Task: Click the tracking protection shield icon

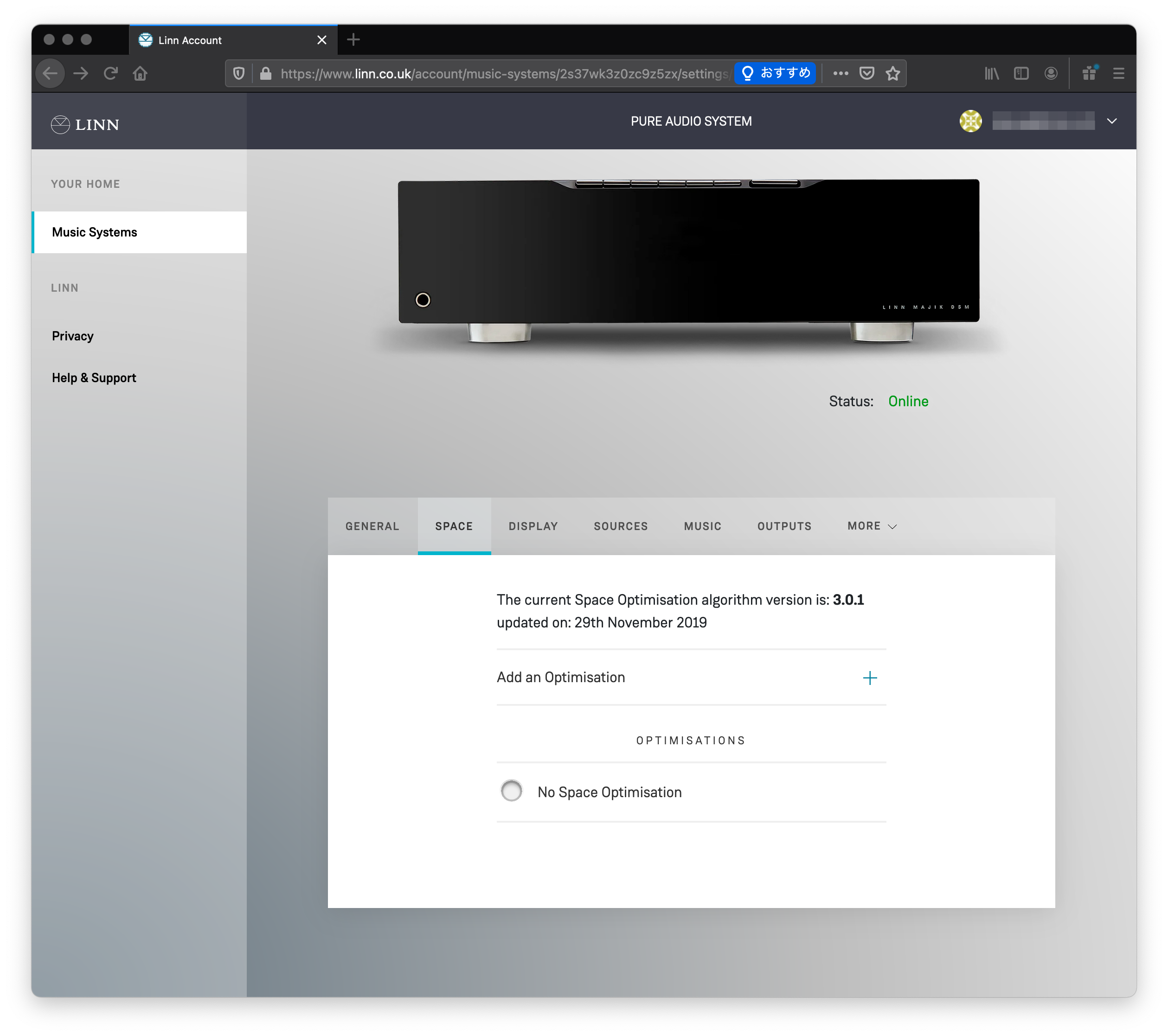Action: 239,73
